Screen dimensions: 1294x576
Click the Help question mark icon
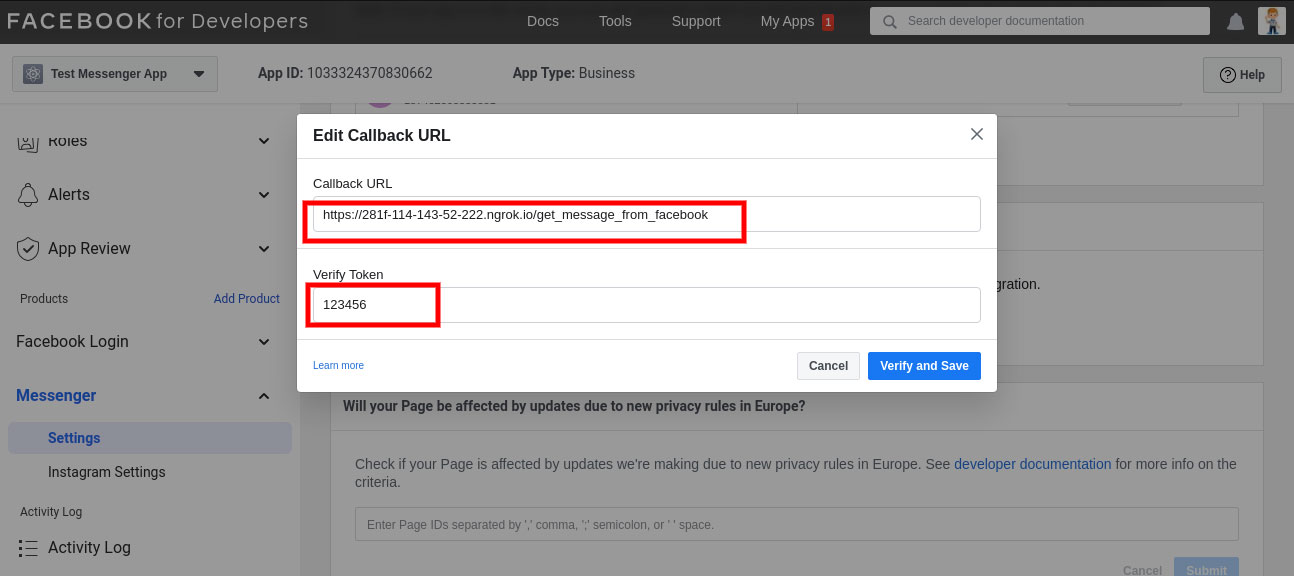[x=1227, y=75]
